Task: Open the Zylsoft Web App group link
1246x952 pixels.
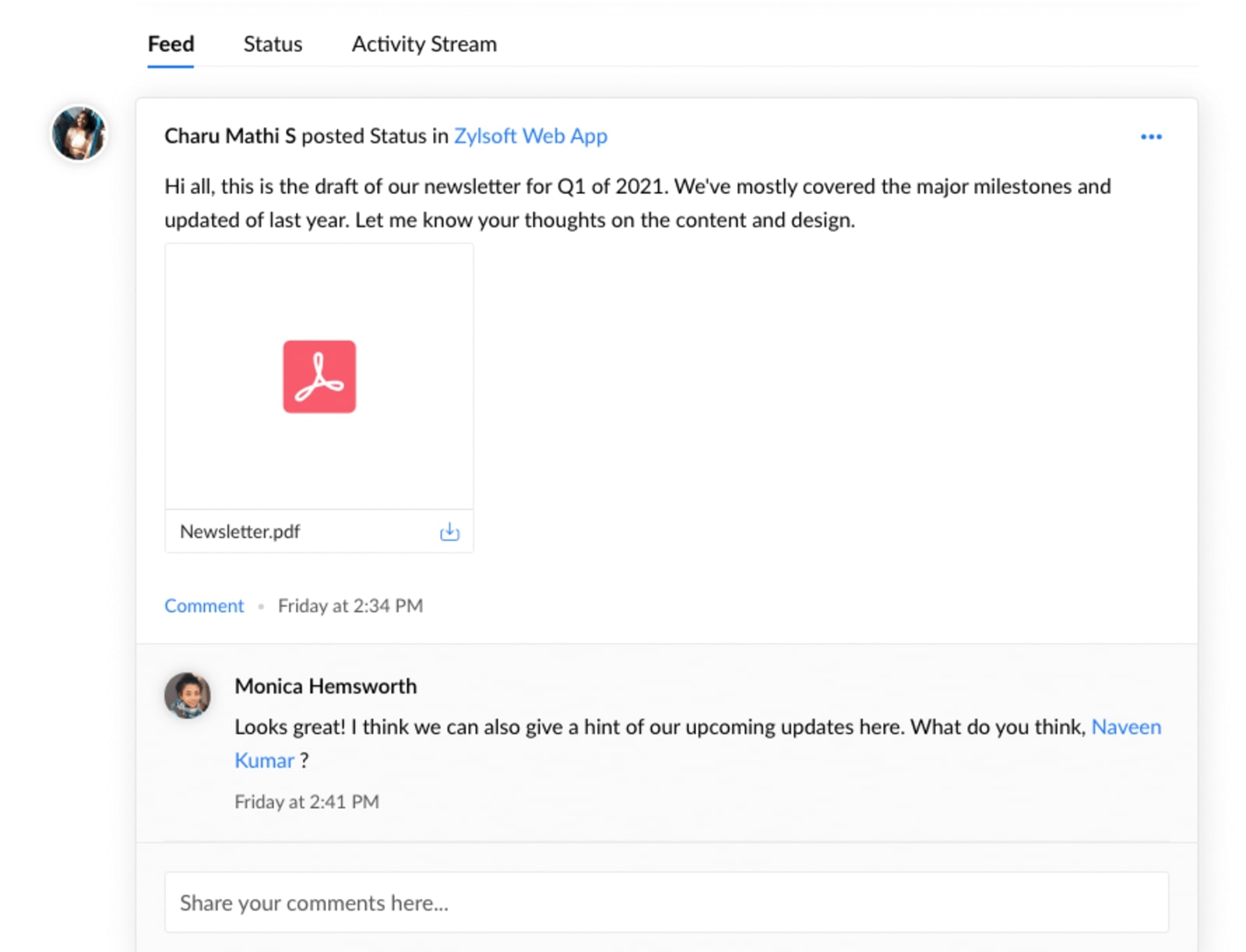Action: (531, 135)
